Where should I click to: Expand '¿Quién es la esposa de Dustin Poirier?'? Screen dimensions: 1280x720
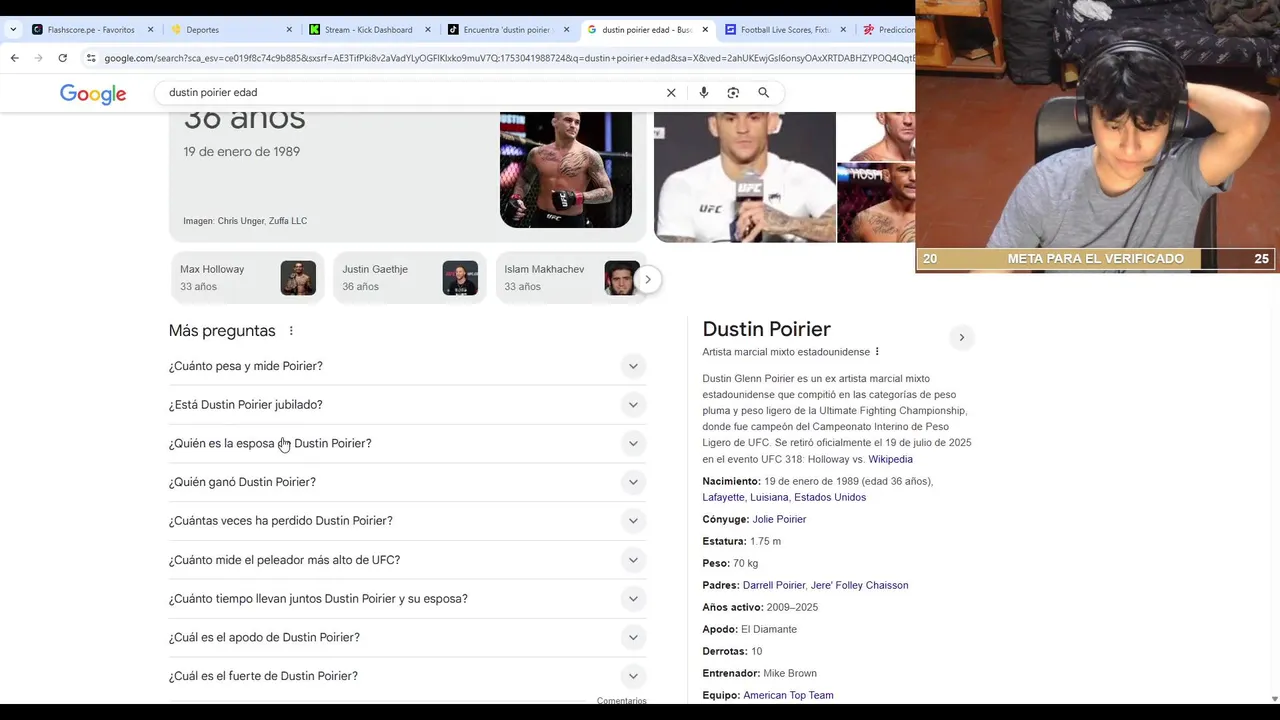tap(407, 444)
